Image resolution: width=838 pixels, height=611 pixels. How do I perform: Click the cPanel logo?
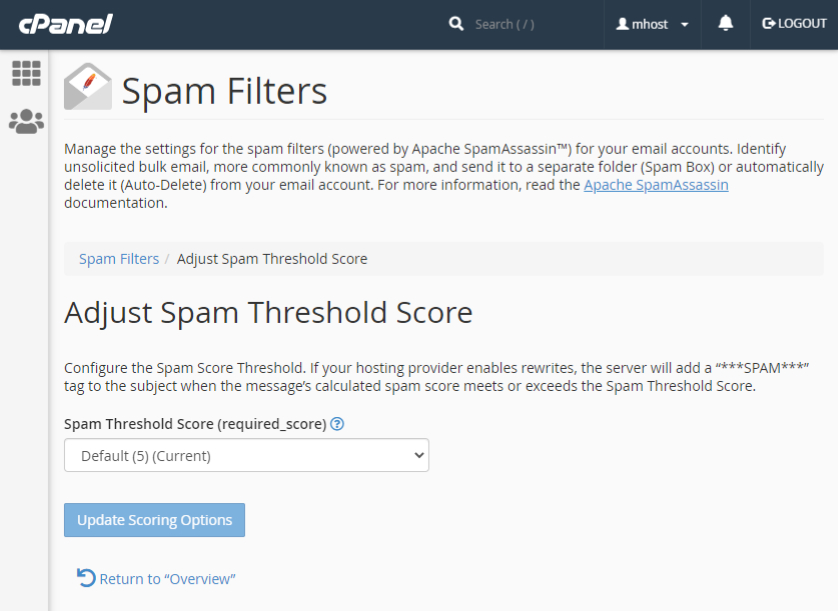click(65, 24)
